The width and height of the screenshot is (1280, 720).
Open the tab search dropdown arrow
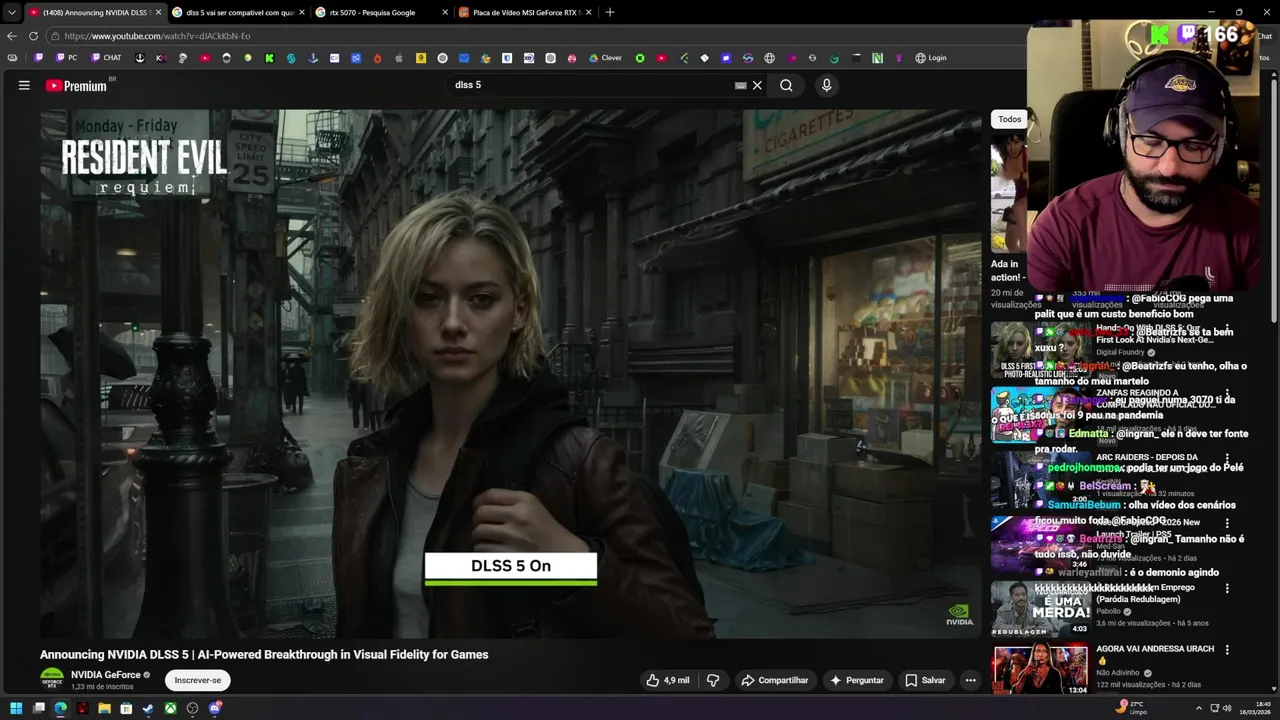point(11,12)
